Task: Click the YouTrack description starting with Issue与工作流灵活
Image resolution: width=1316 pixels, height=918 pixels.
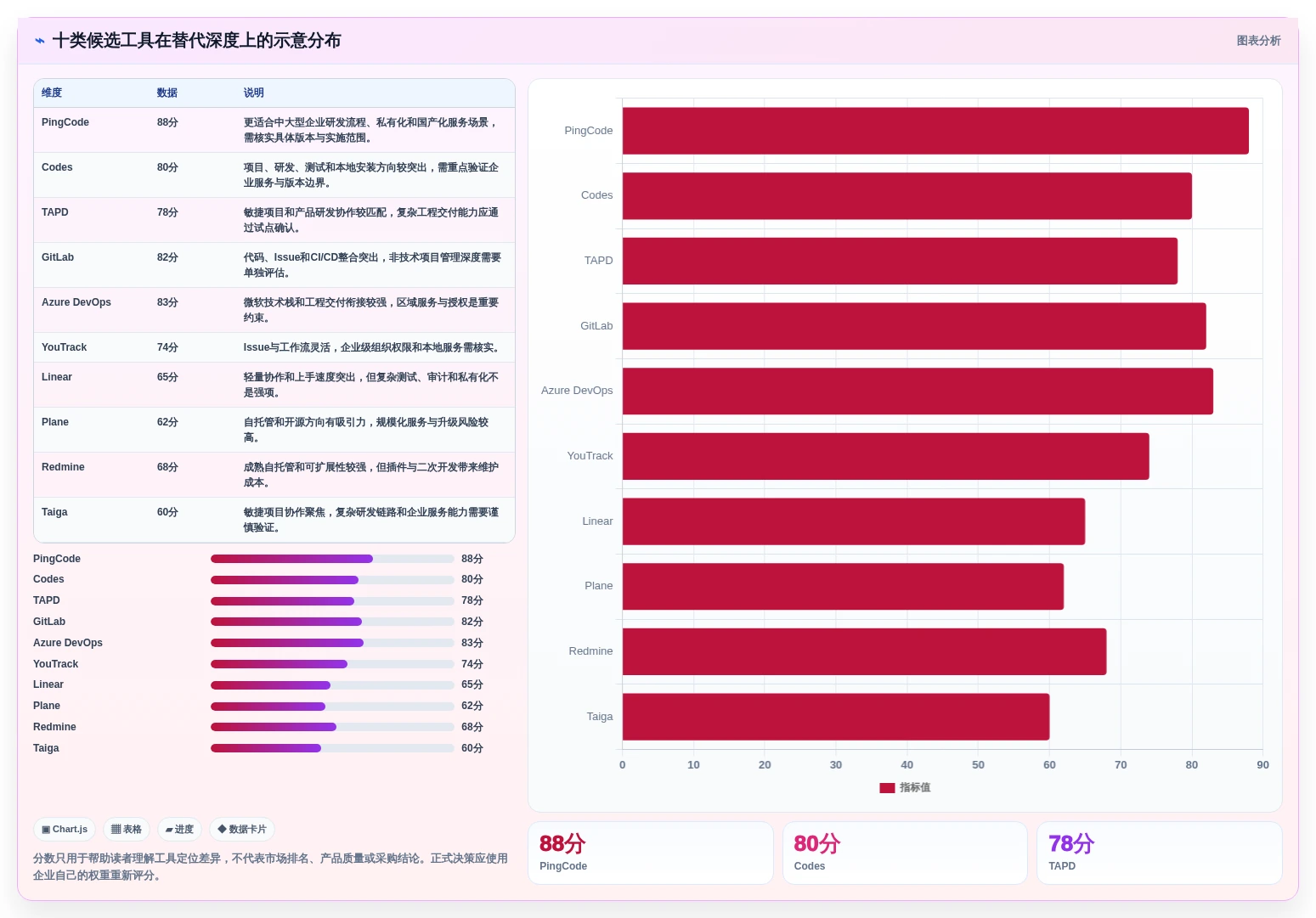Action: click(371, 347)
